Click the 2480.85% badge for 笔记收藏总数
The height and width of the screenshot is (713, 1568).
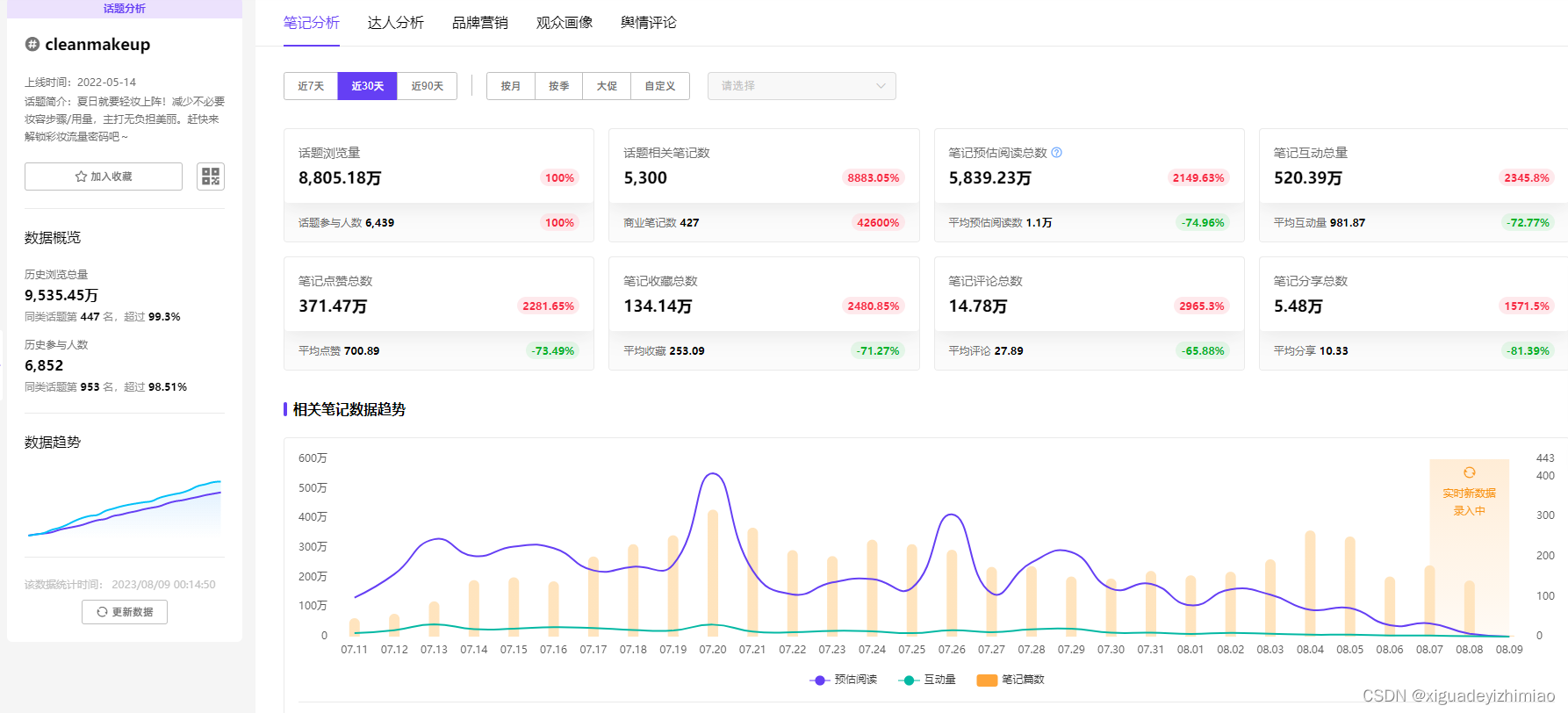[873, 306]
